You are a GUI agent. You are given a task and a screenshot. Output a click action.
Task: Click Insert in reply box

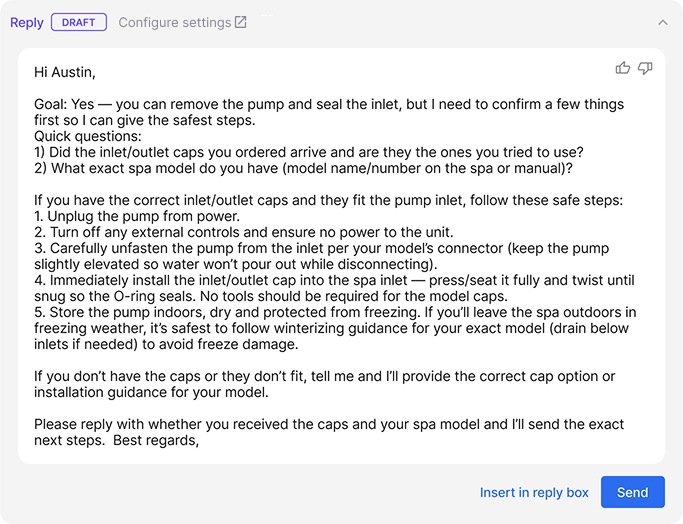coord(534,492)
